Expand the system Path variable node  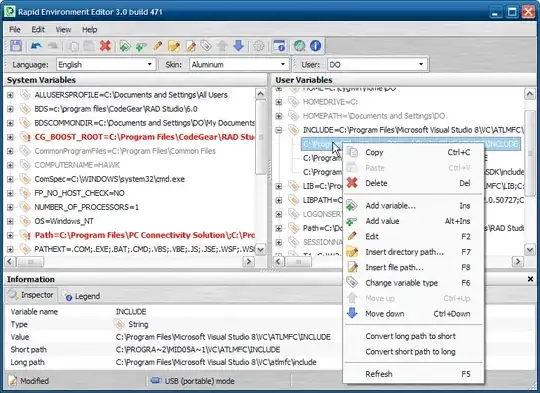pos(10,235)
